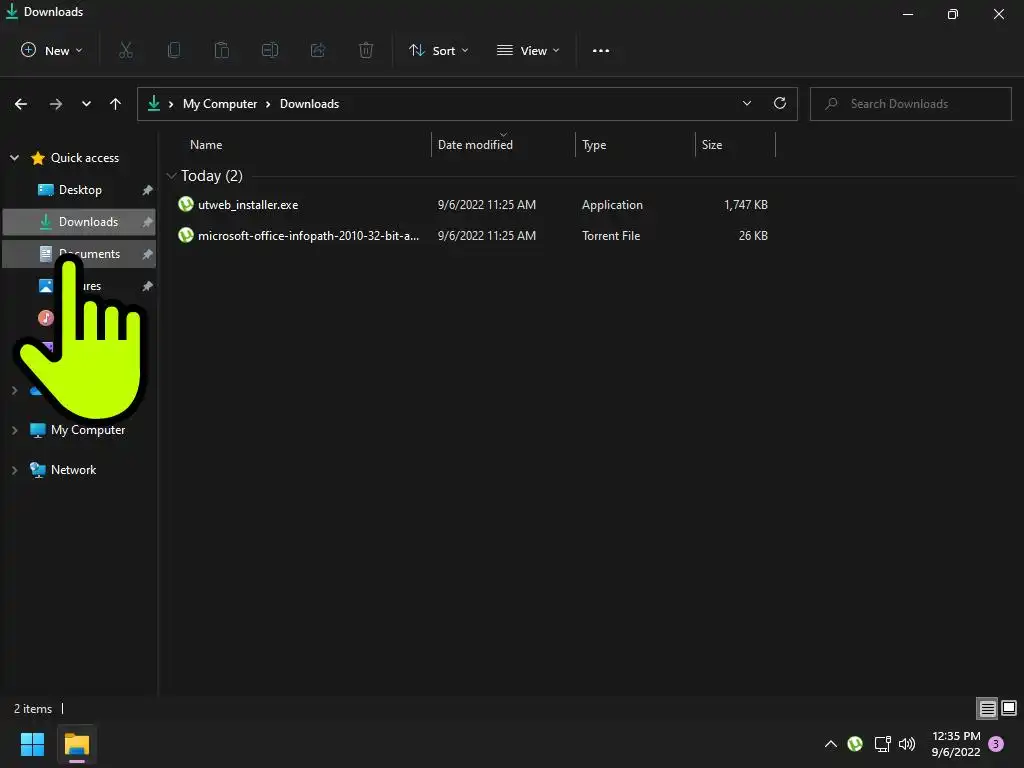
Task: Collapse the Today (2) group
Action: tap(172, 176)
